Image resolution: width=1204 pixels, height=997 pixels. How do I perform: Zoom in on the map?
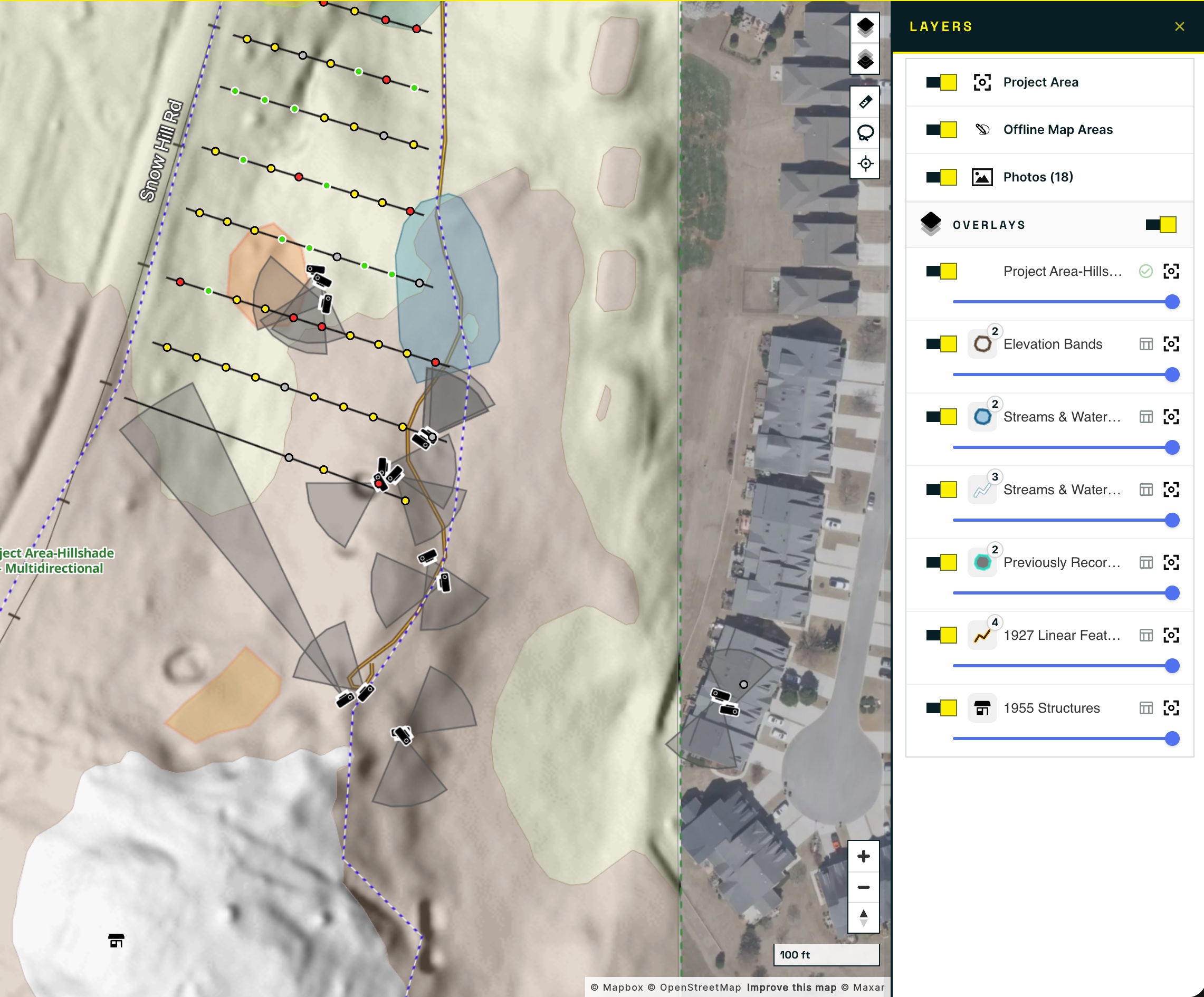(x=864, y=857)
